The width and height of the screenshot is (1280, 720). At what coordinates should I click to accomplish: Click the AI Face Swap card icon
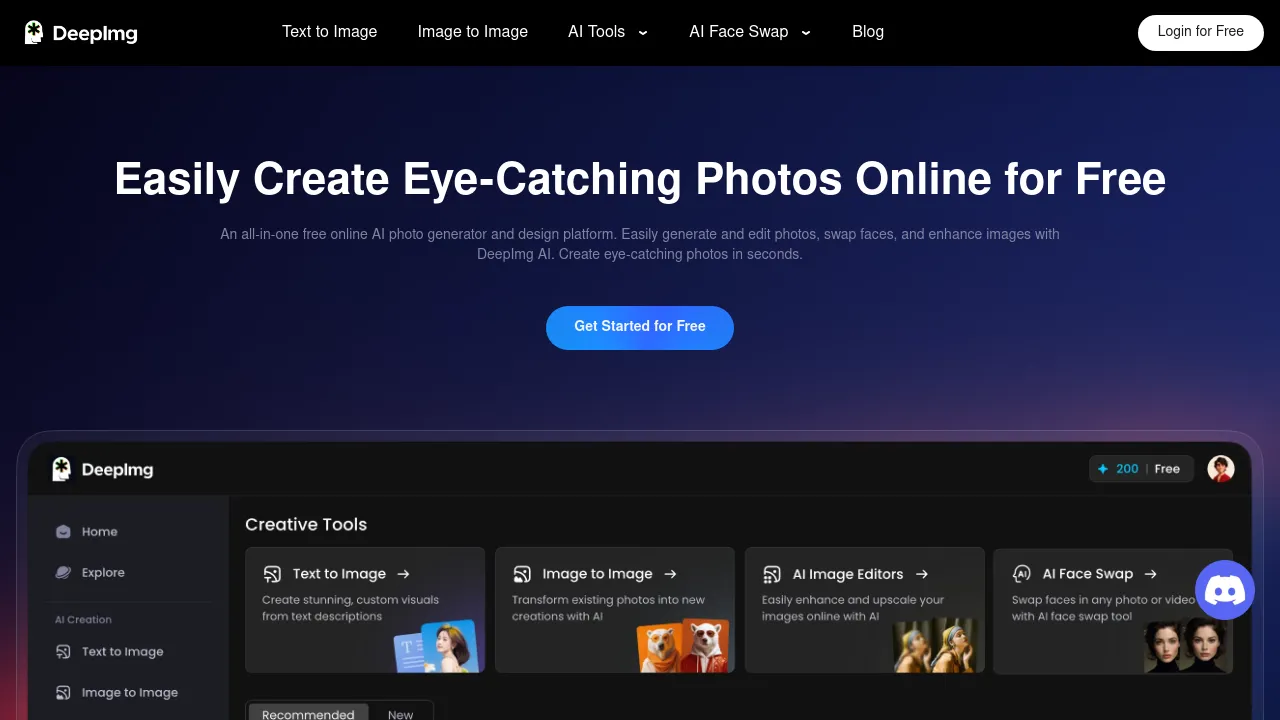(1021, 574)
